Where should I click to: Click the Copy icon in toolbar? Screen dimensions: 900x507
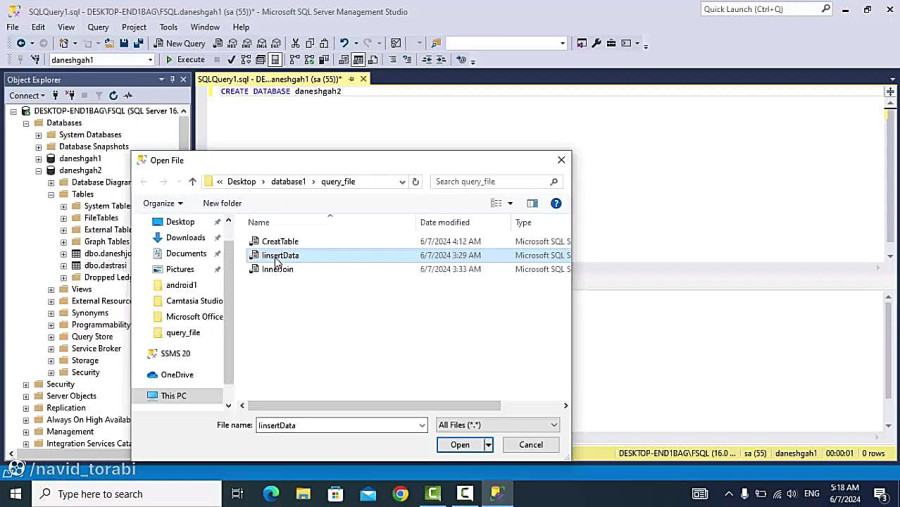point(310,43)
